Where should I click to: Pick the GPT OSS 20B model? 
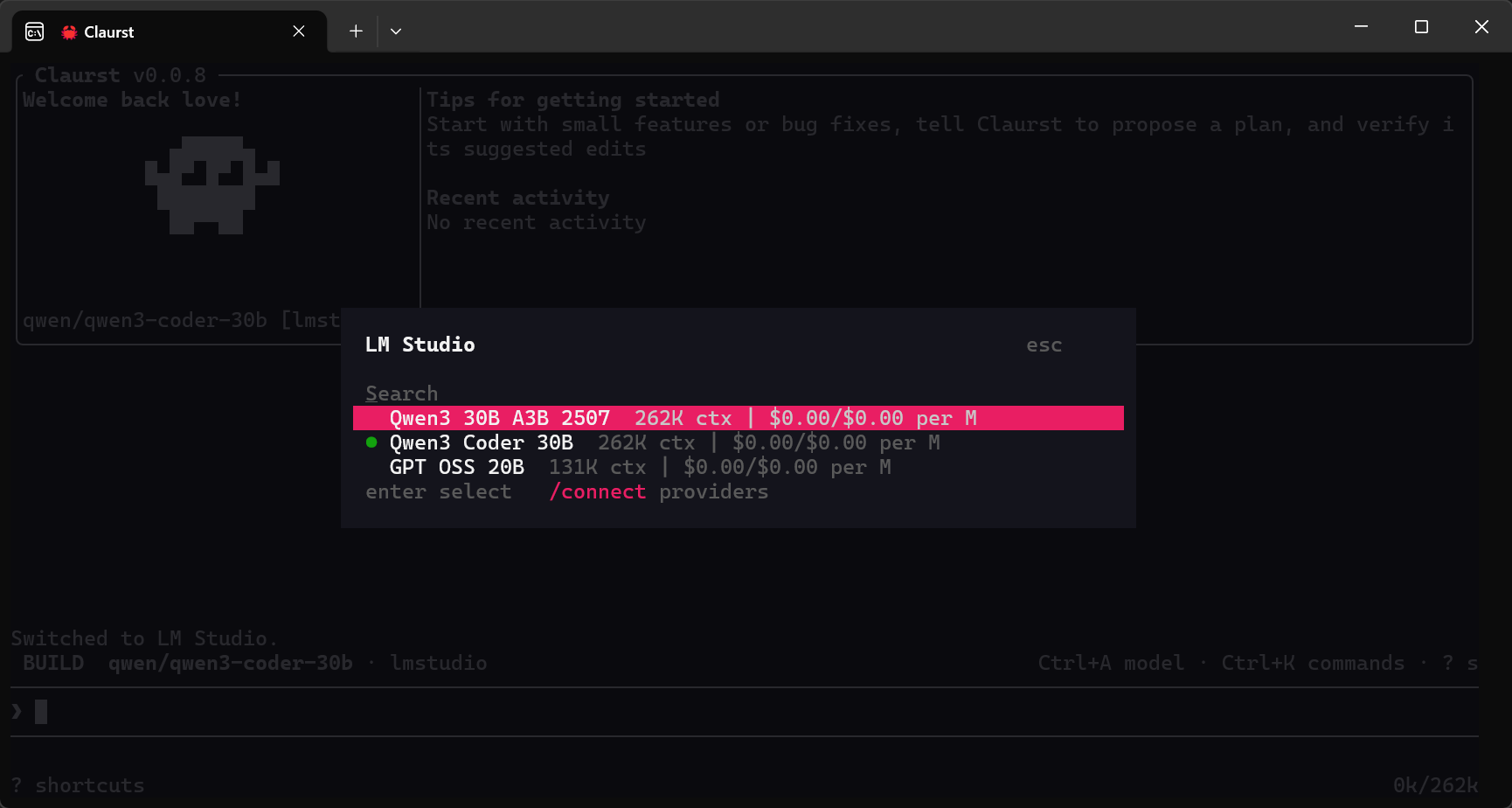(738, 467)
